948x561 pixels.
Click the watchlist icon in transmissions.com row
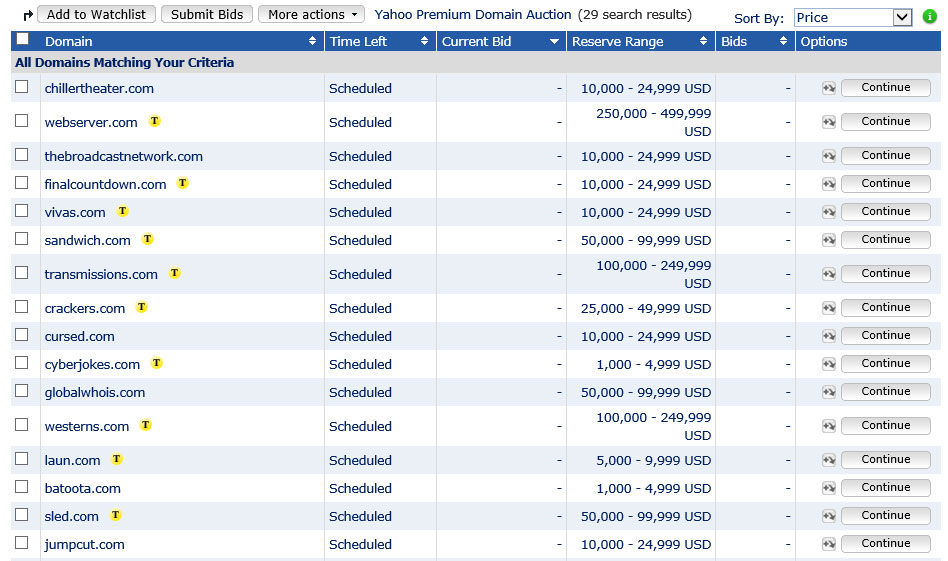click(x=829, y=274)
